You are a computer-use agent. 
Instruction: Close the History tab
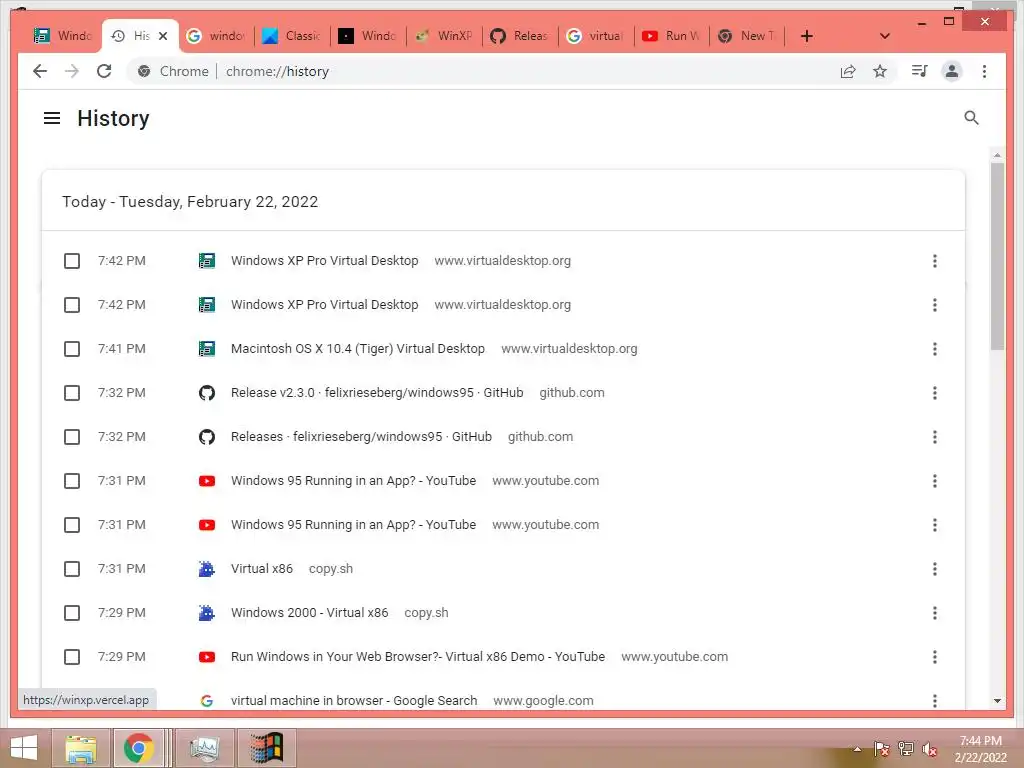coord(163,36)
